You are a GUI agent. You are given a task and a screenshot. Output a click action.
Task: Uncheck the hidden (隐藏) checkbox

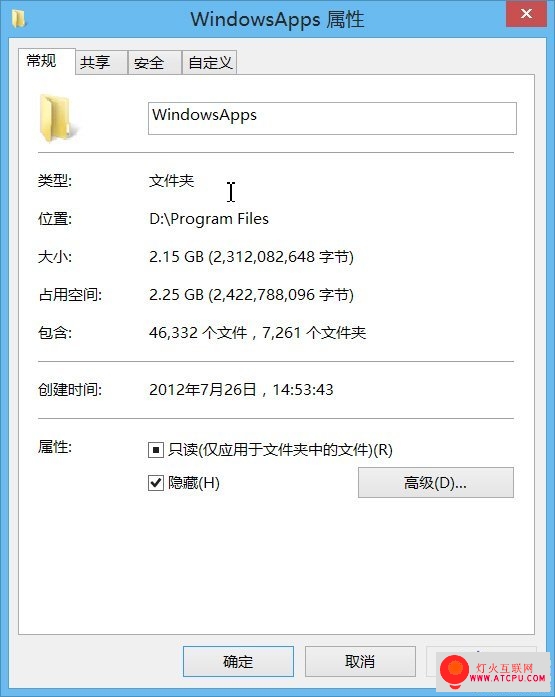click(x=156, y=483)
